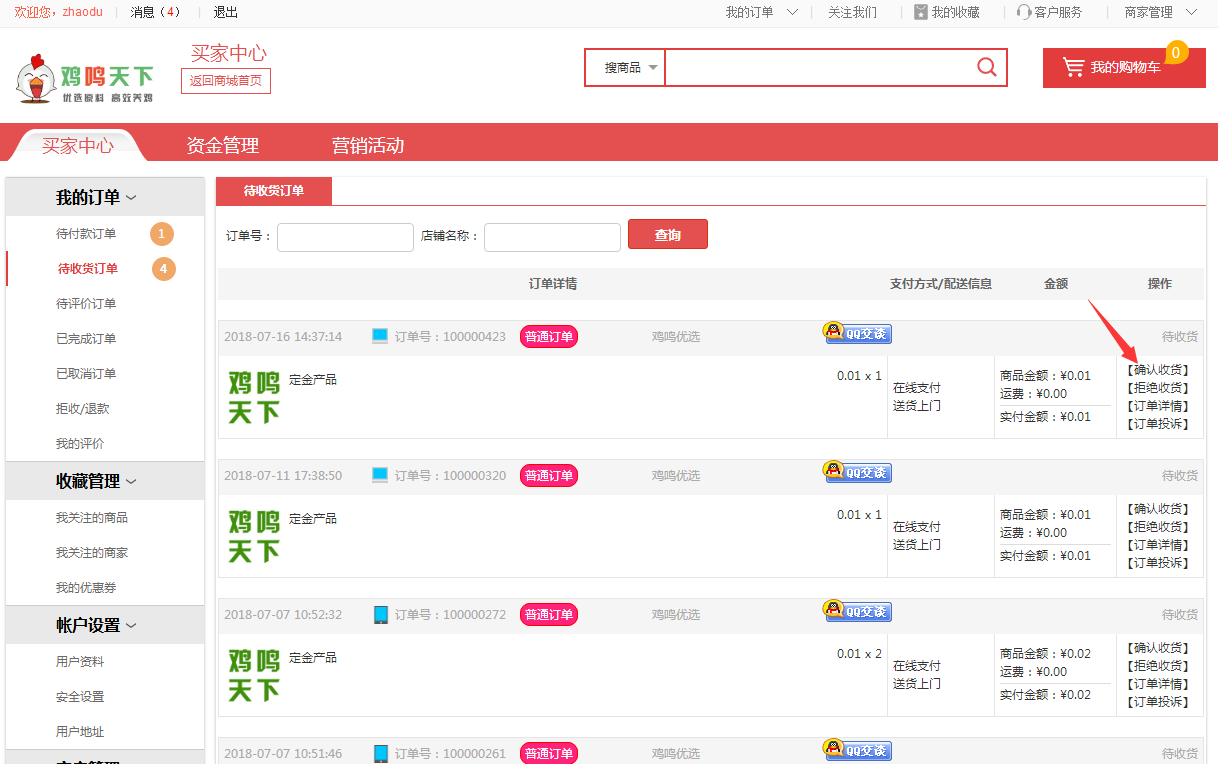Collapse the 帐户设置 sidebar section

[97, 626]
